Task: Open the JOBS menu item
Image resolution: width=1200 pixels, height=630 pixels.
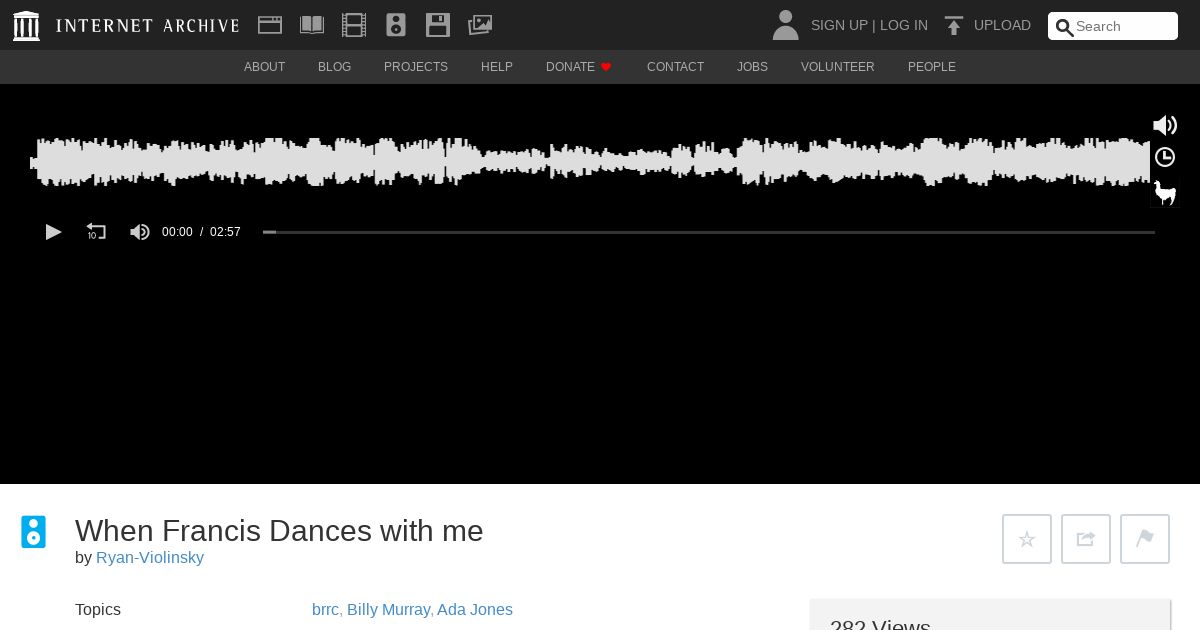Action: 752,67
